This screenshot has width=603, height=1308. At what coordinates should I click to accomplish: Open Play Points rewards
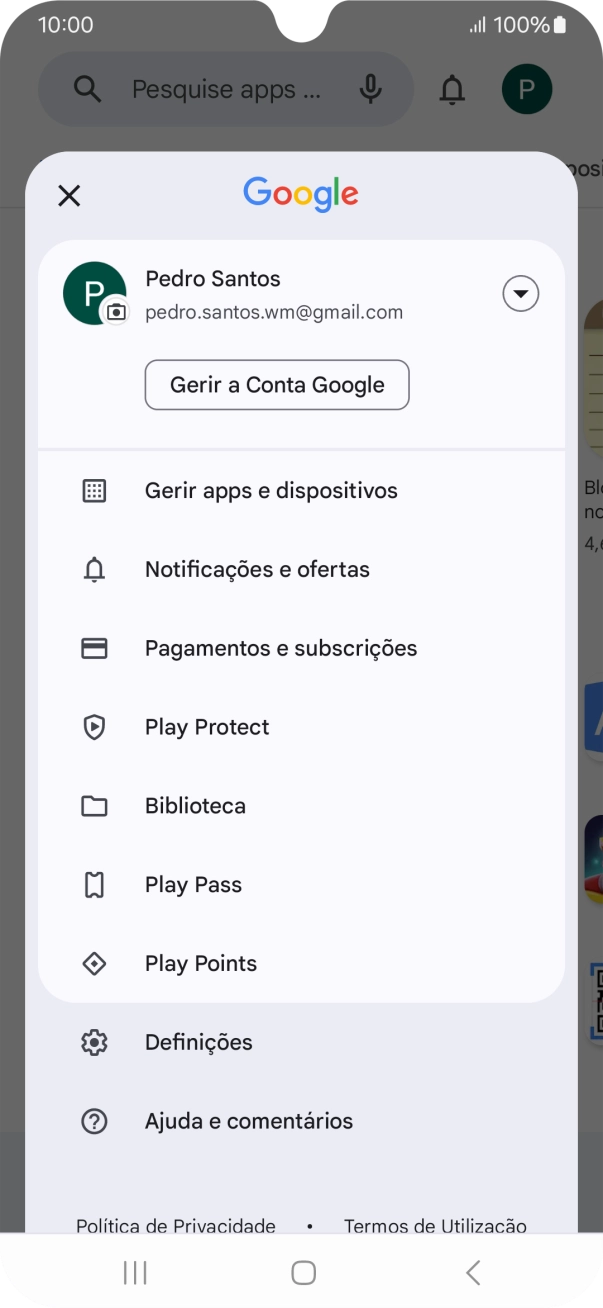(x=200, y=963)
